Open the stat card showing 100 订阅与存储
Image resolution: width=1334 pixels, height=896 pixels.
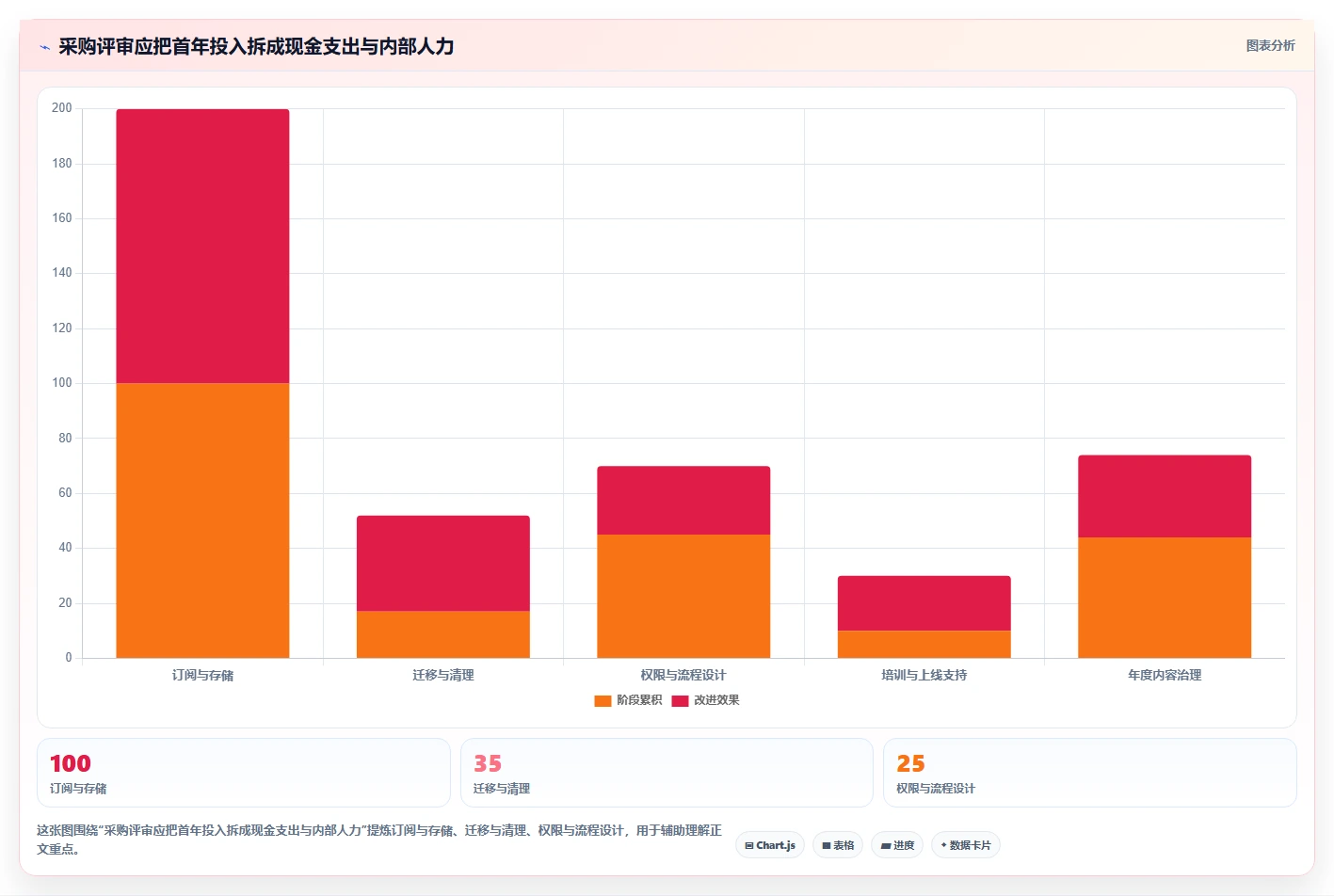coord(244,773)
